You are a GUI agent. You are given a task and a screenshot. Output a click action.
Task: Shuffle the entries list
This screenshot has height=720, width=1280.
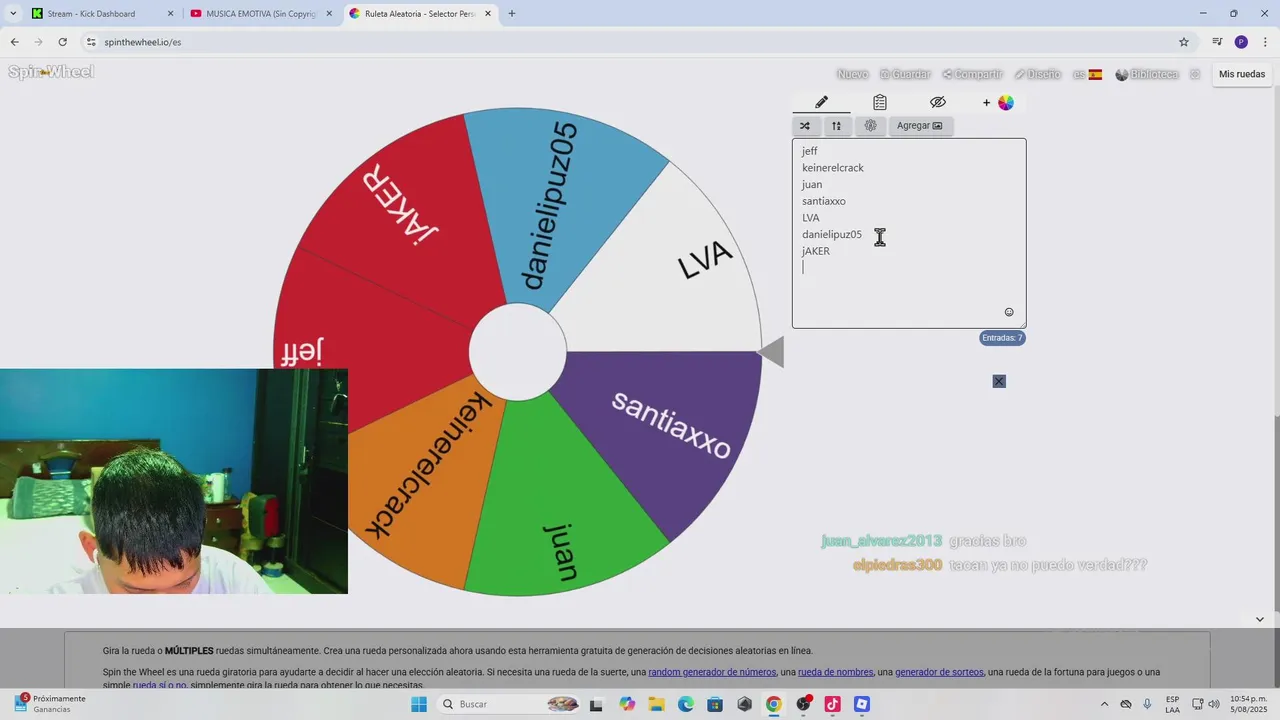point(805,126)
